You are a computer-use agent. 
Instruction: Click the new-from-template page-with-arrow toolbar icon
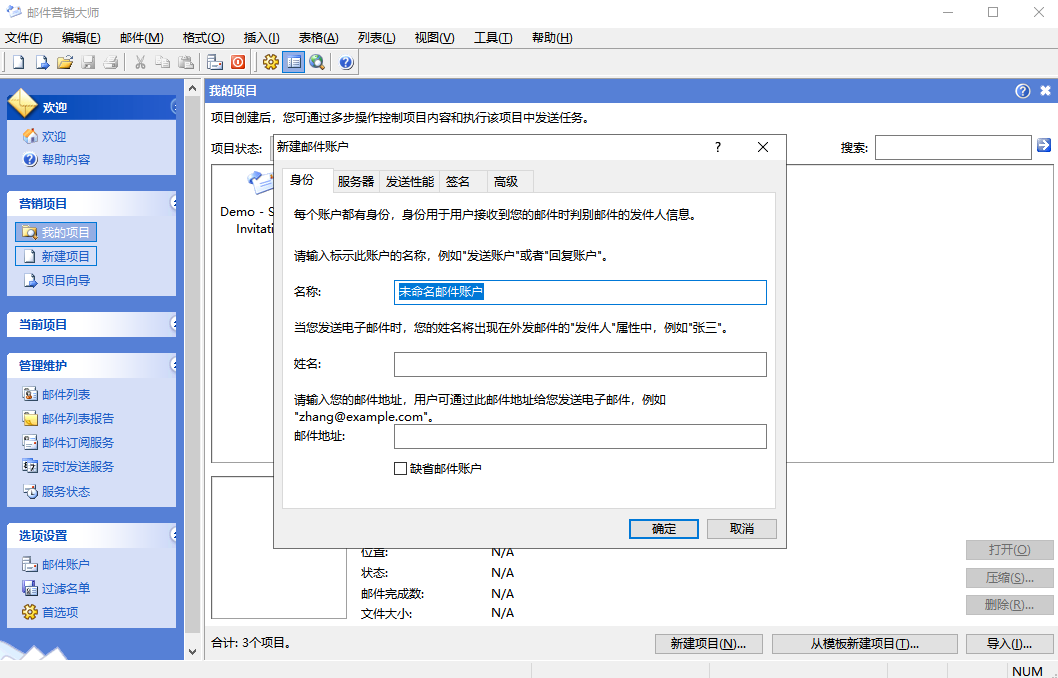click(42, 63)
